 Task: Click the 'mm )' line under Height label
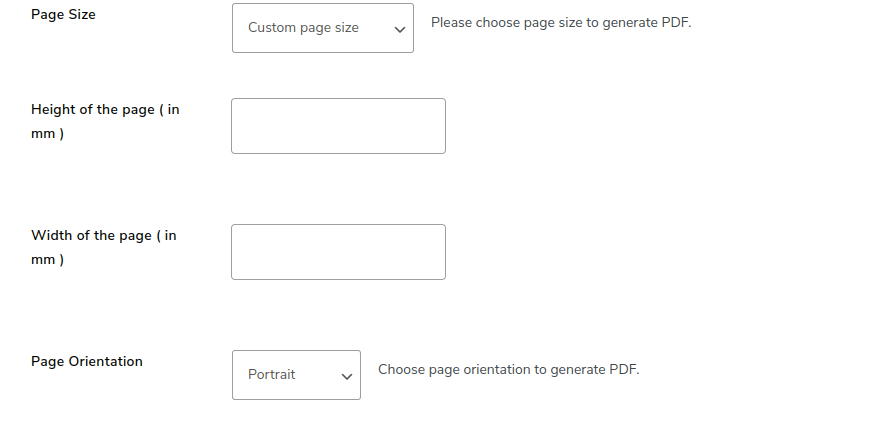pyautogui.click(x=47, y=134)
